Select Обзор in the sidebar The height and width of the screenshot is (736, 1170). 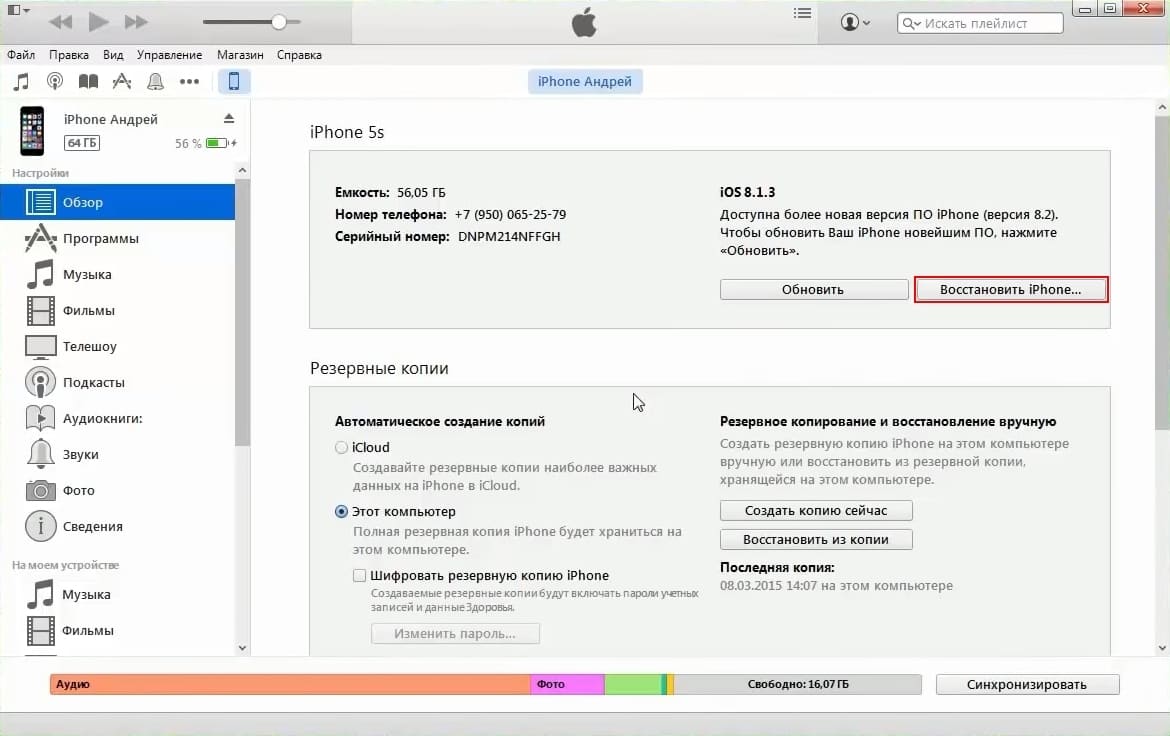pyautogui.click(x=117, y=202)
